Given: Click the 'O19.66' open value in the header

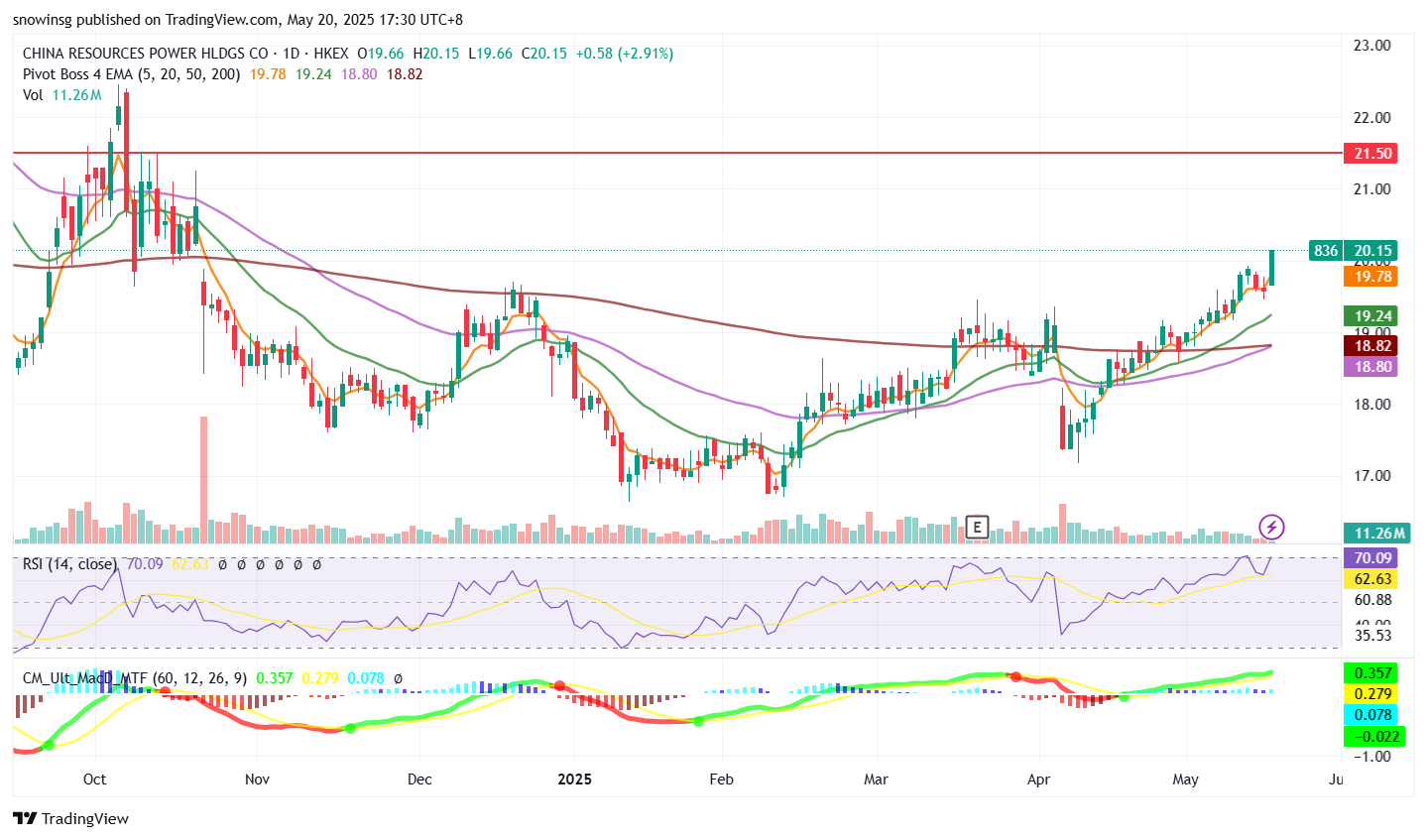Looking at the screenshot, I should pyautogui.click(x=381, y=54).
